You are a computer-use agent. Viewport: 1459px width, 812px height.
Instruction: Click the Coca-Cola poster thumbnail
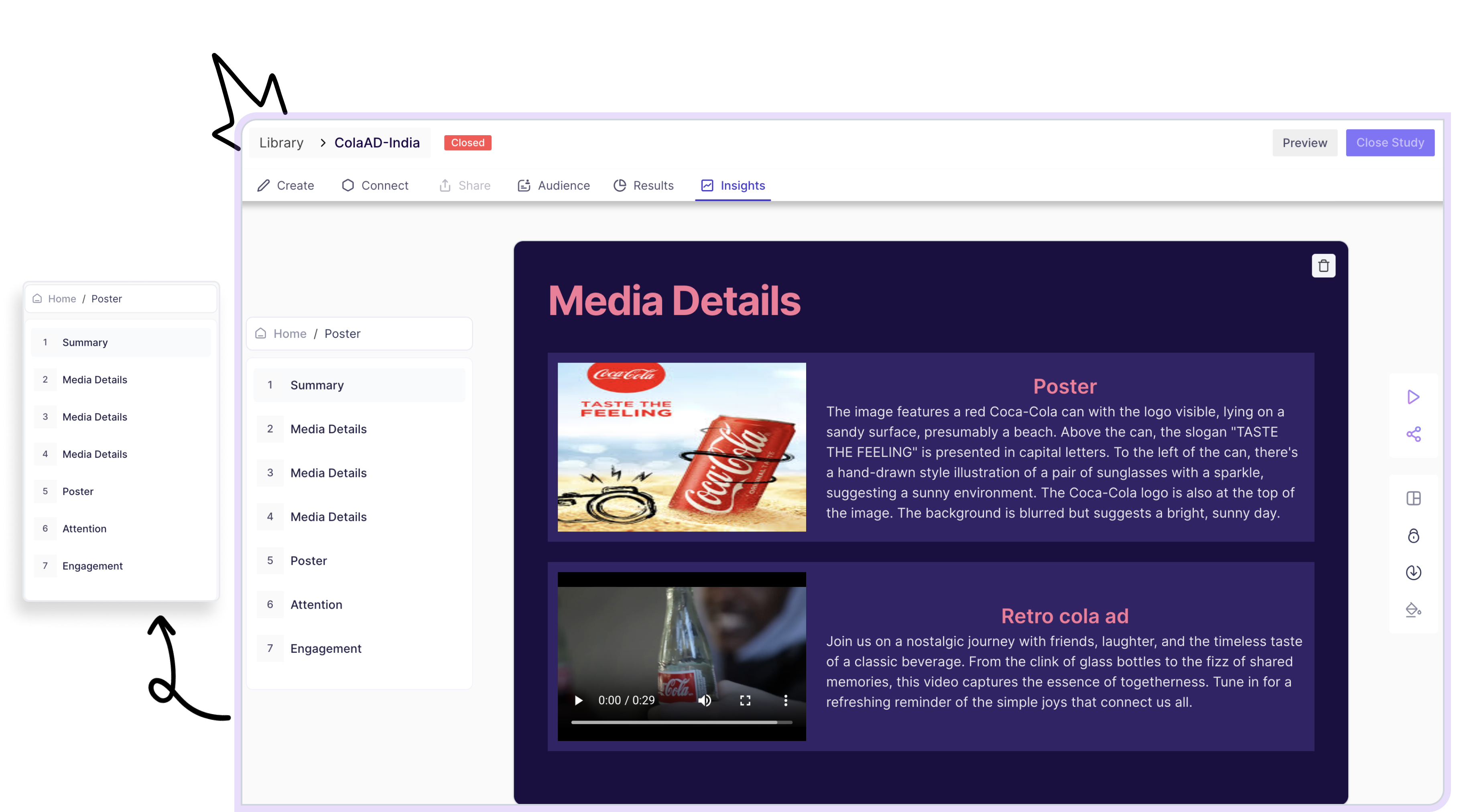[x=681, y=447]
